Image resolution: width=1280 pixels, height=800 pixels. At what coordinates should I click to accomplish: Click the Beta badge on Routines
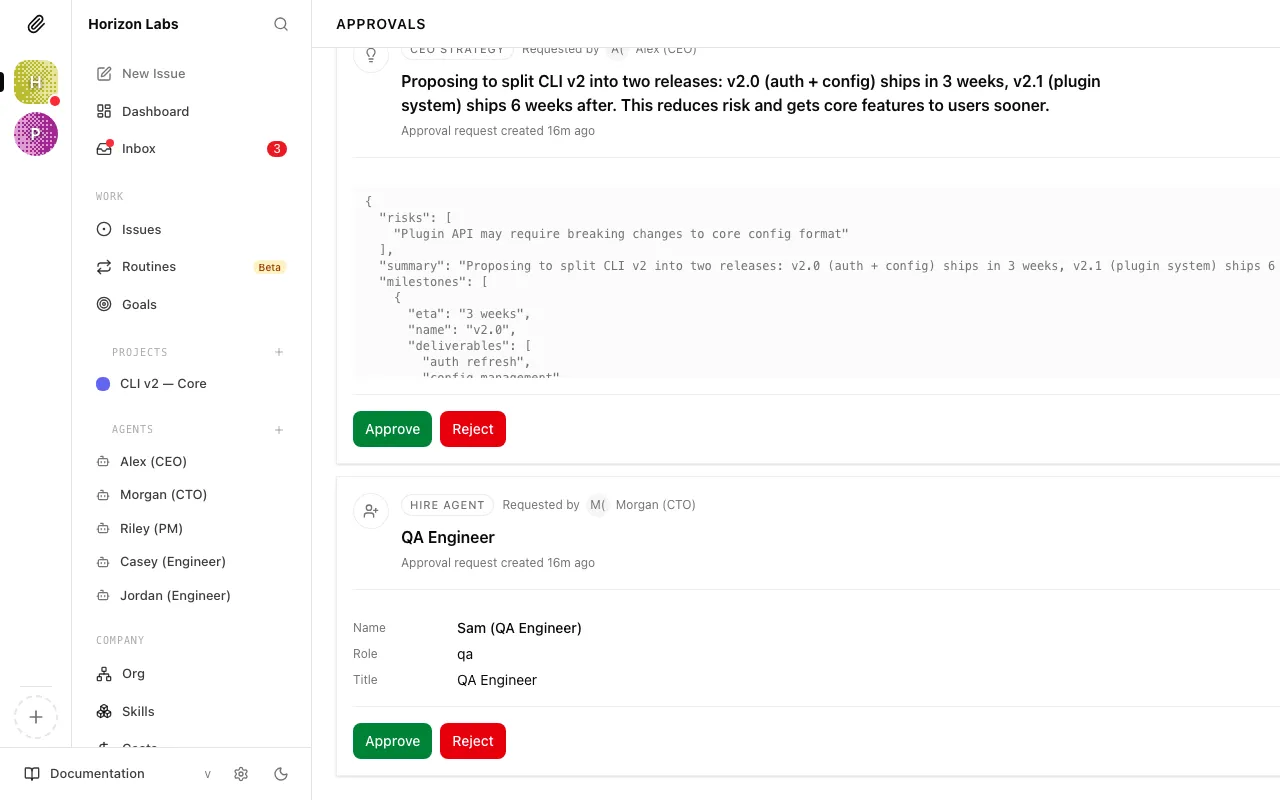click(x=270, y=267)
